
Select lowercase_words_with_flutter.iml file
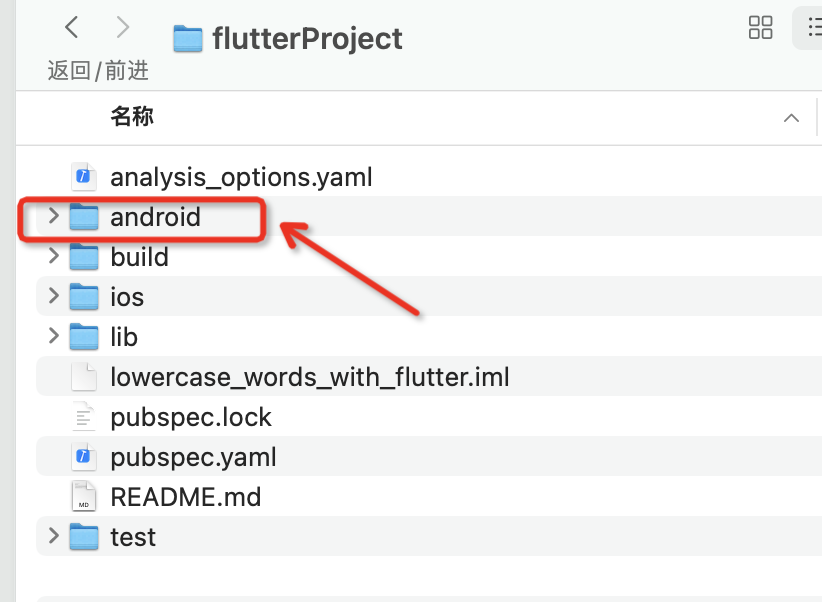pos(309,377)
